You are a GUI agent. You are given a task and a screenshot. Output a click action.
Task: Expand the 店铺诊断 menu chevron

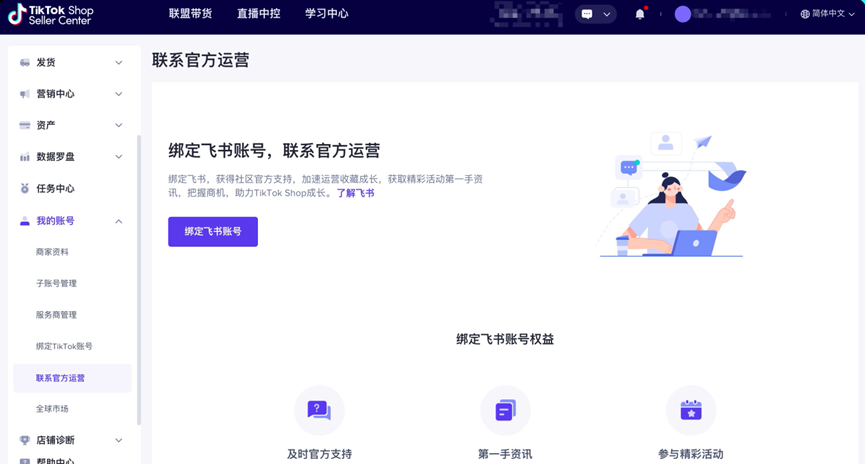click(x=119, y=440)
